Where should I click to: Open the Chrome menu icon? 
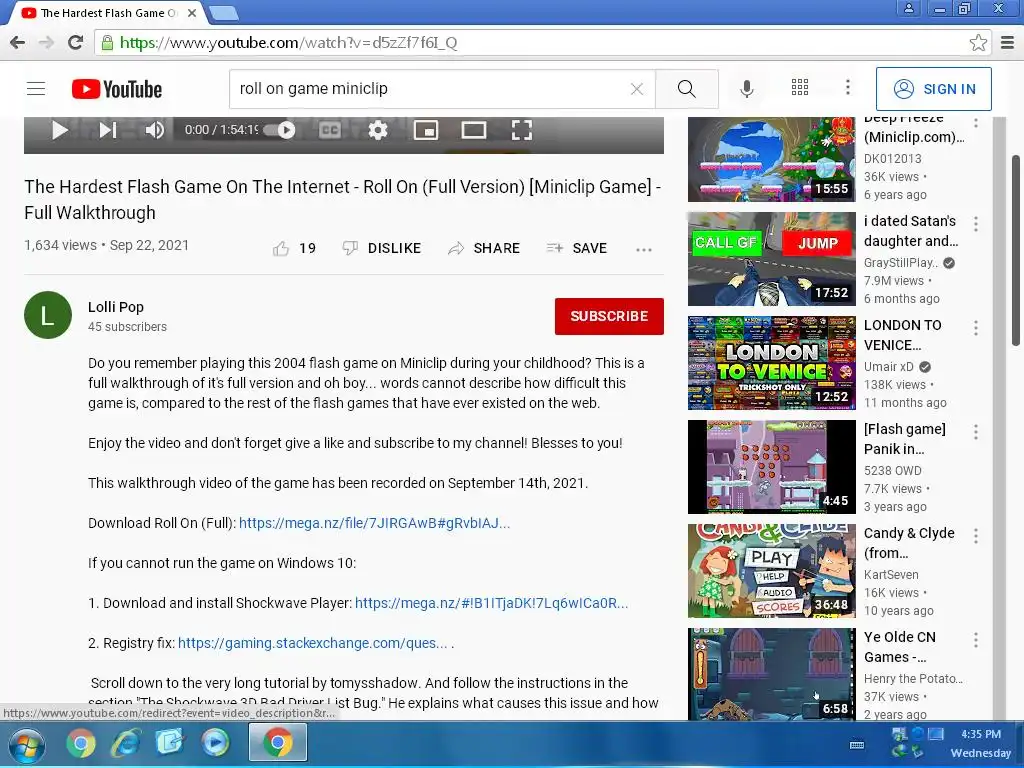[x=1008, y=42]
